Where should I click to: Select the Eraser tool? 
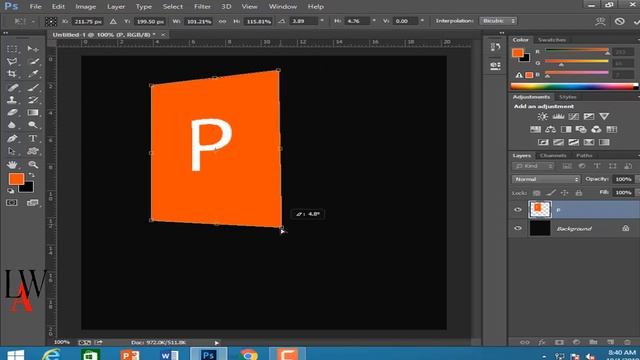pos(12,113)
